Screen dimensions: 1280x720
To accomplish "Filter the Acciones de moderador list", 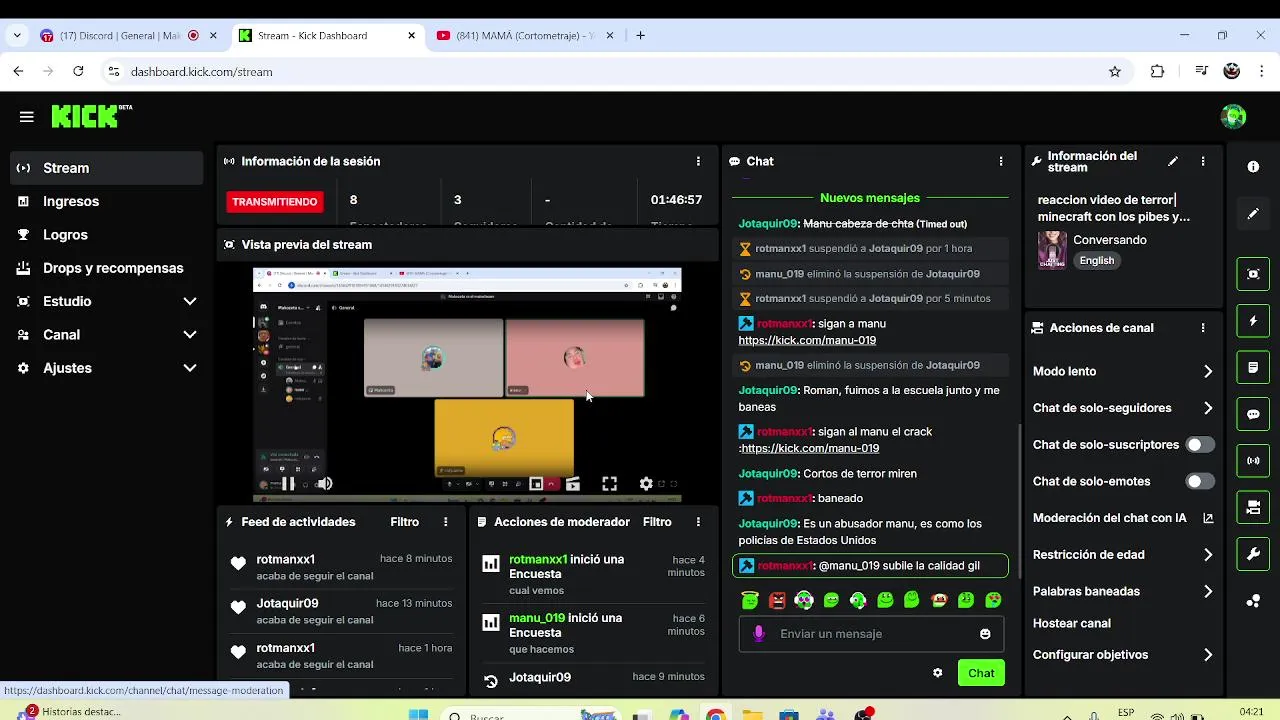I will (657, 522).
